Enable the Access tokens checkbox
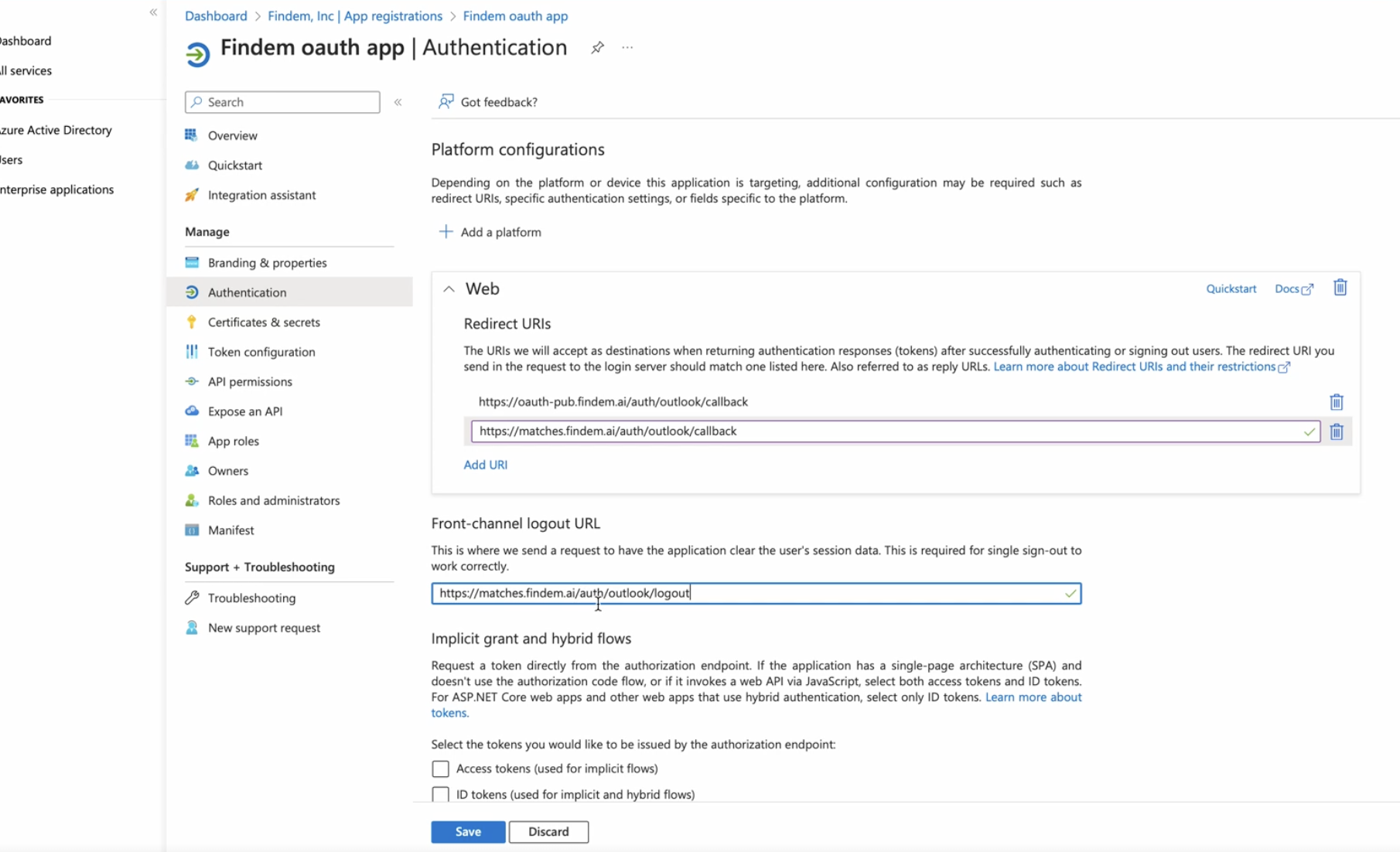The width and height of the screenshot is (1400, 852). pos(440,769)
